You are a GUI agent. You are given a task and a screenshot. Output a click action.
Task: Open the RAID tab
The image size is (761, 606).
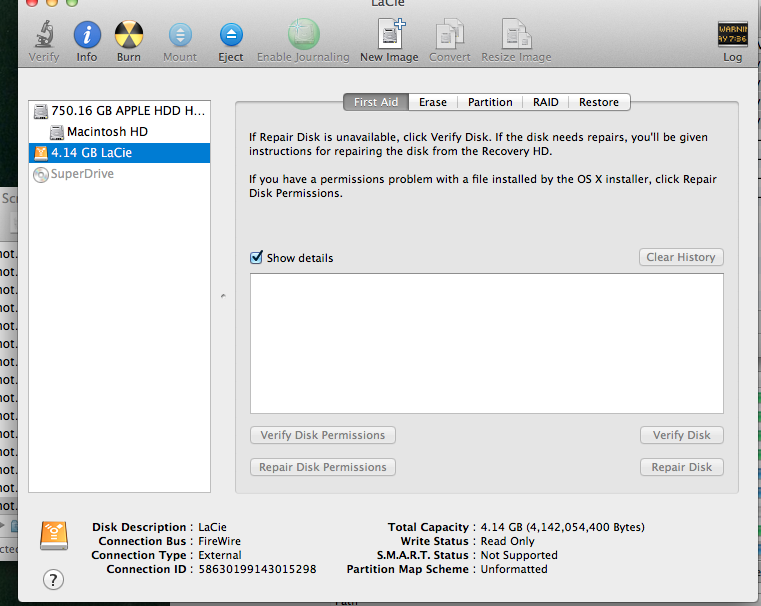tap(545, 102)
